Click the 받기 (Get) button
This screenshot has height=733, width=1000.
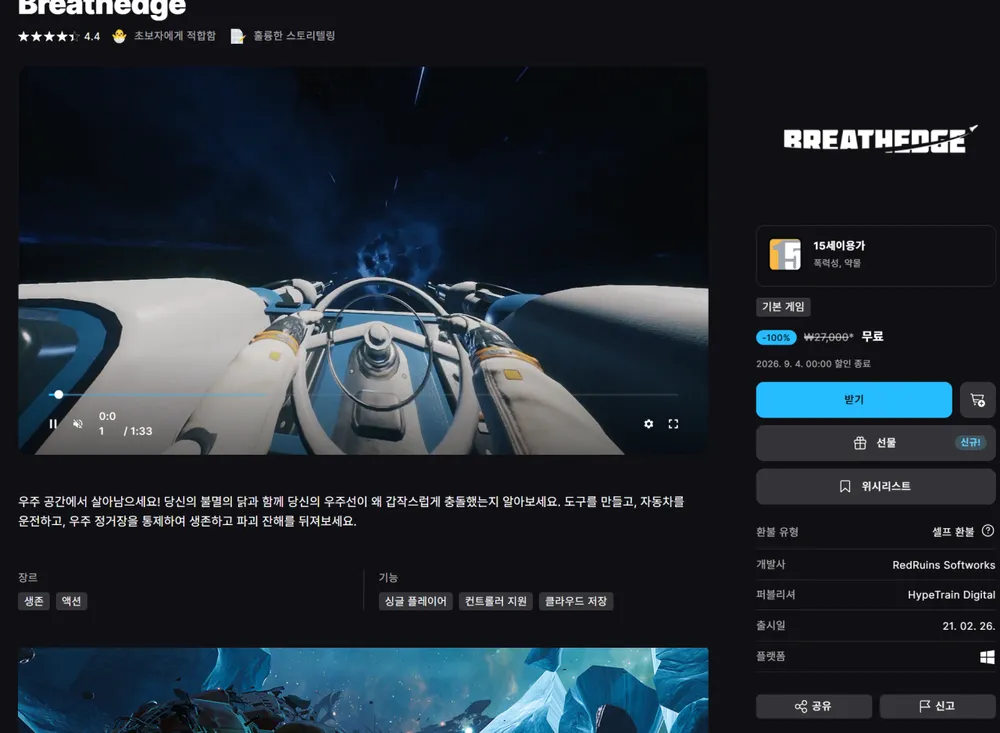[x=853, y=400]
